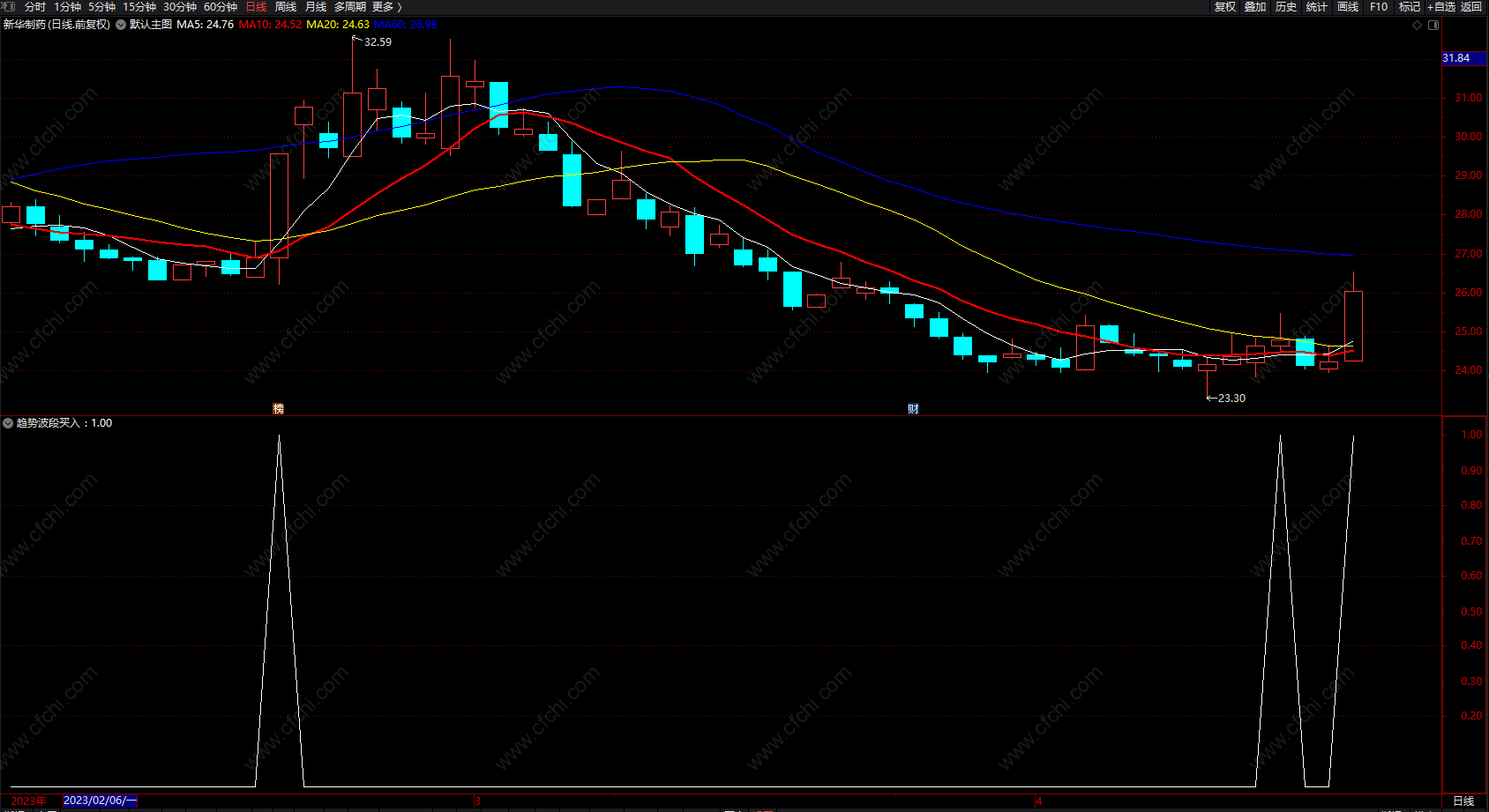Click the diamond icon in chart corner
Viewport: 1489px width, 812px height.
click(x=1418, y=25)
